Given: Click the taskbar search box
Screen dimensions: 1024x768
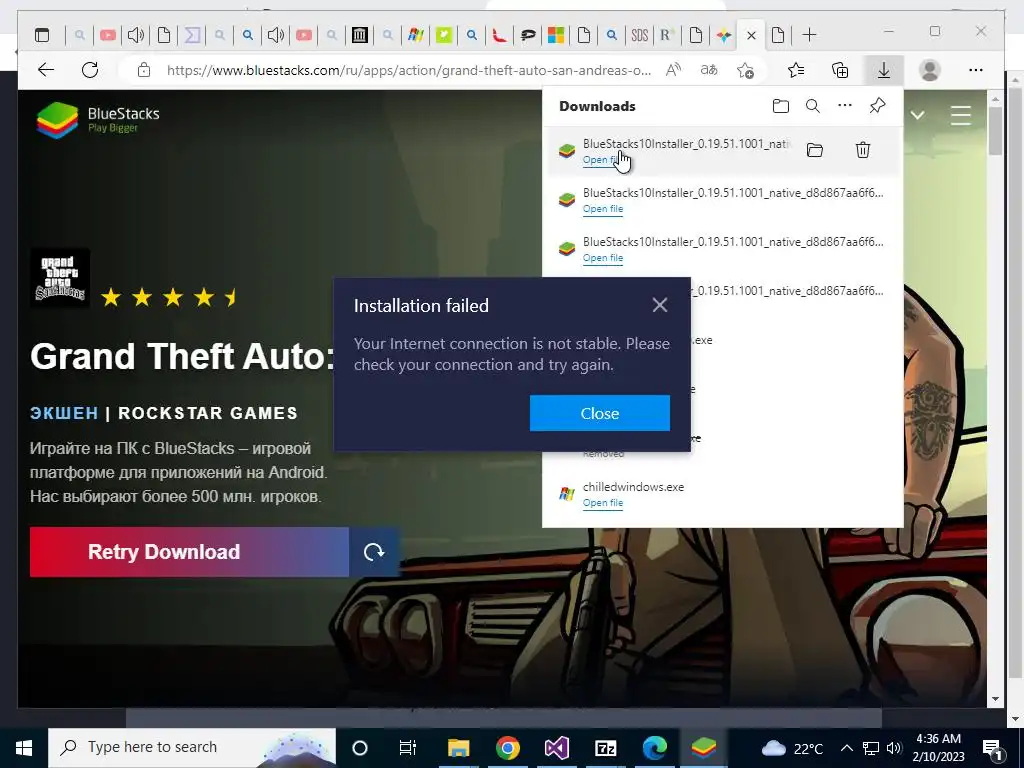Looking at the screenshot, I should point(192,748).
